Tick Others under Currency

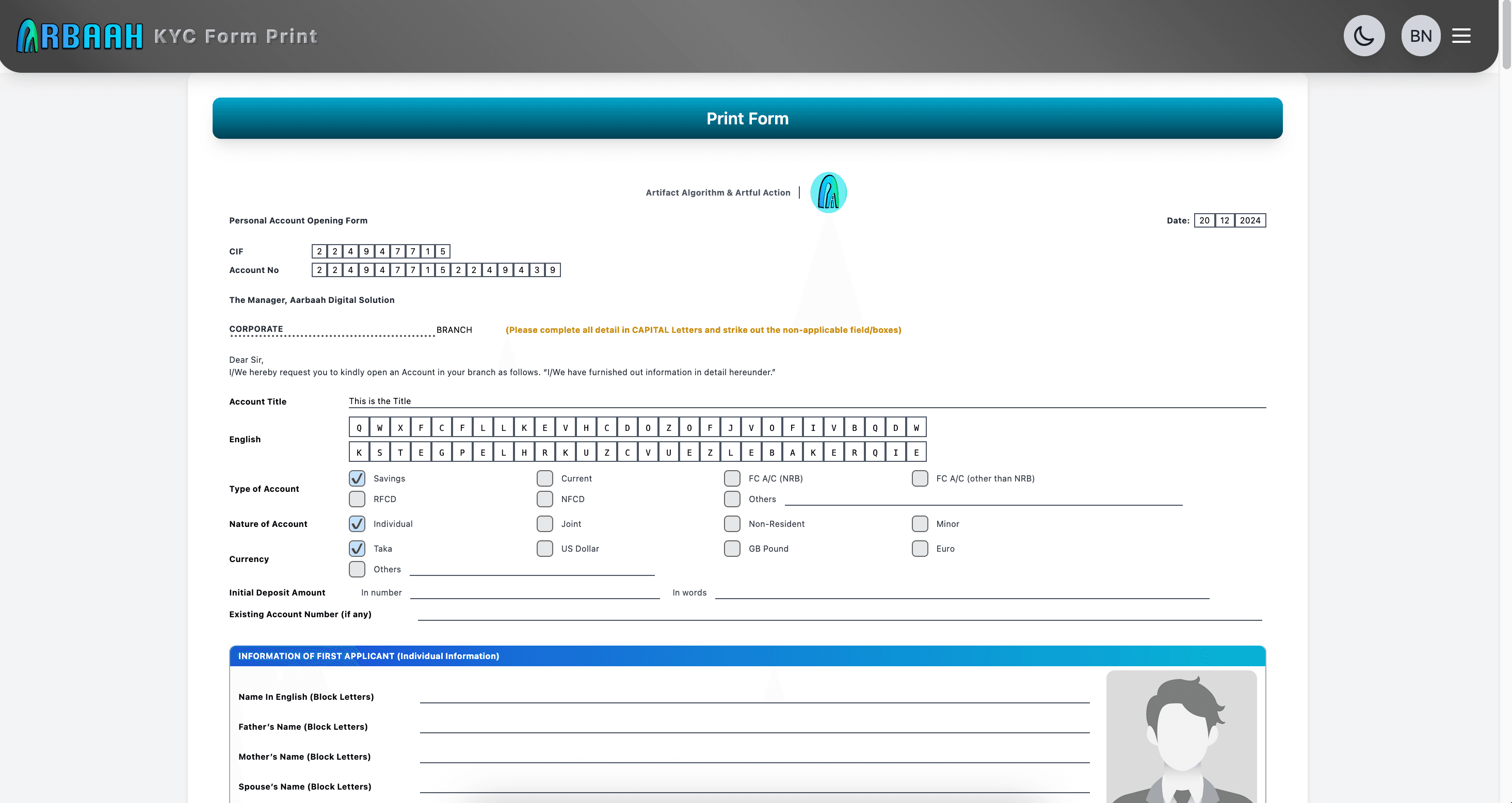[357, 569]
